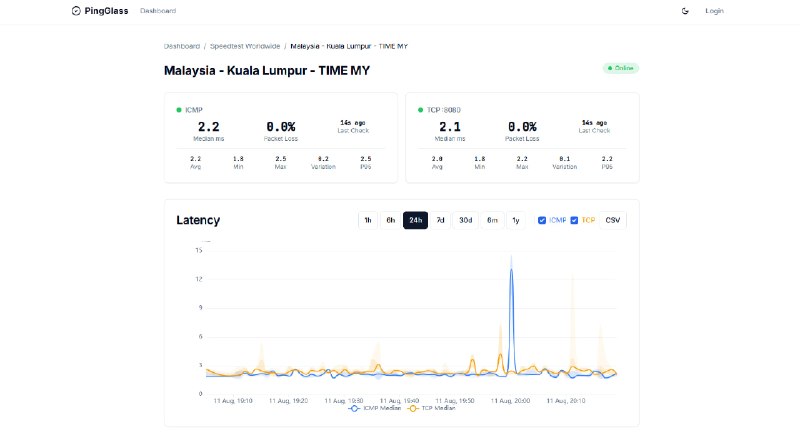Click the ICMP latency spike peak

(x=511, y=270)
